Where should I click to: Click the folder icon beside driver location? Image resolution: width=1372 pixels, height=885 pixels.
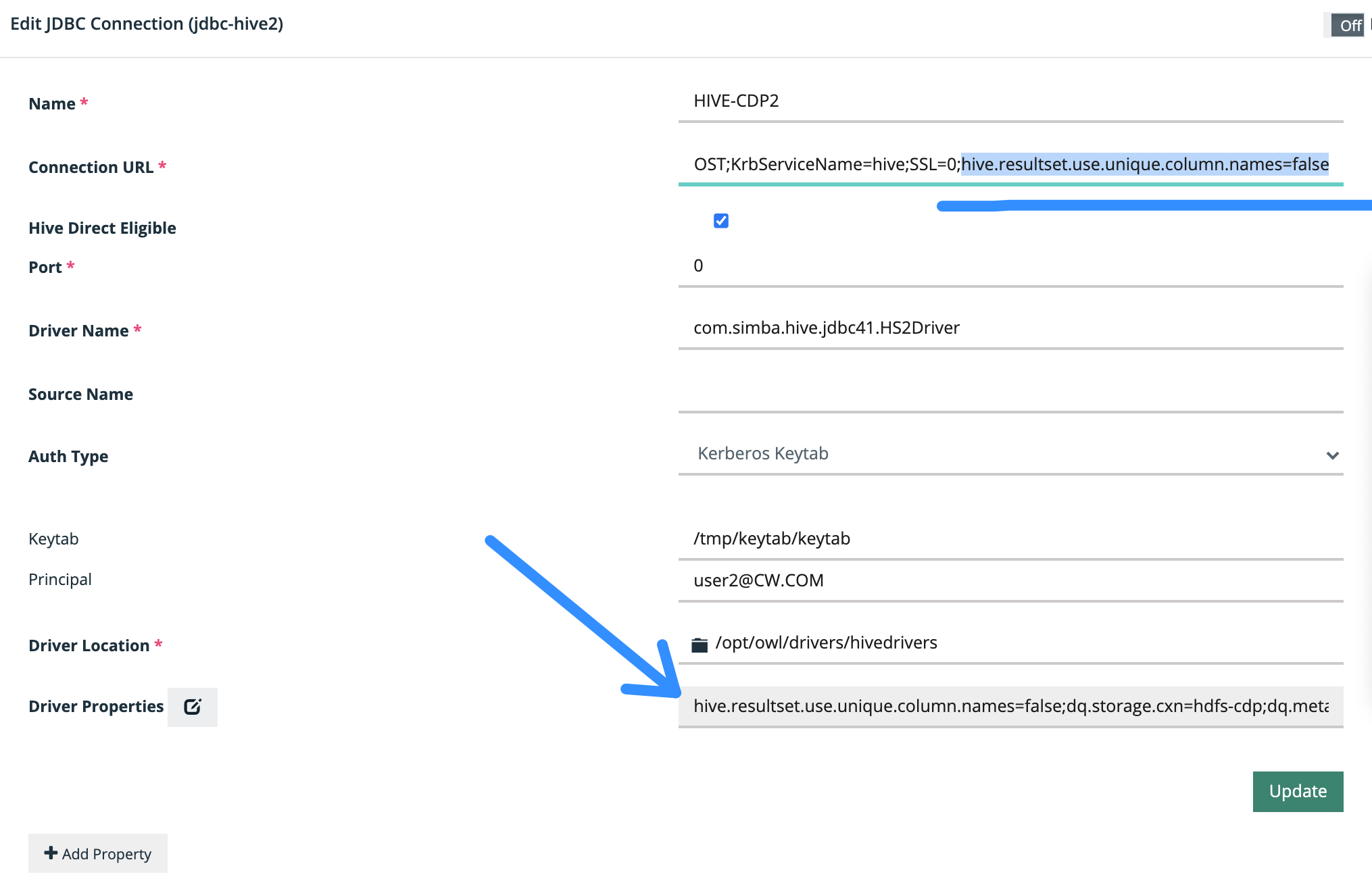(x=700, y=644)
